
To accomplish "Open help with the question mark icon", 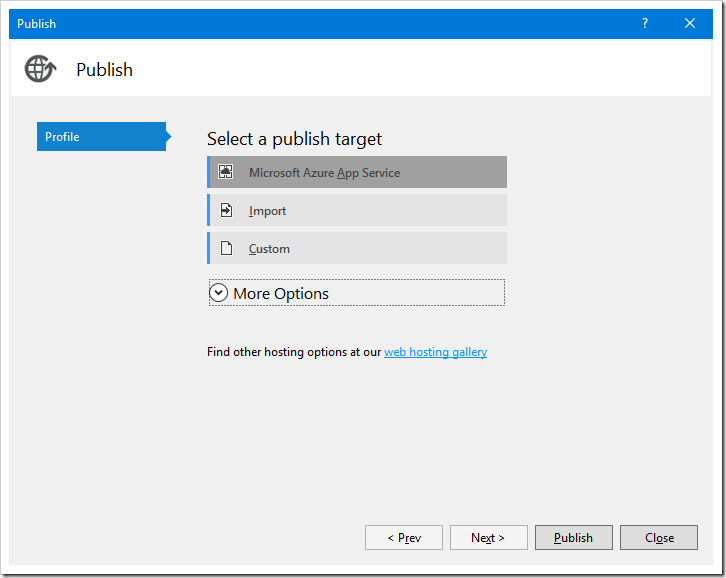I will coord(645,23).
